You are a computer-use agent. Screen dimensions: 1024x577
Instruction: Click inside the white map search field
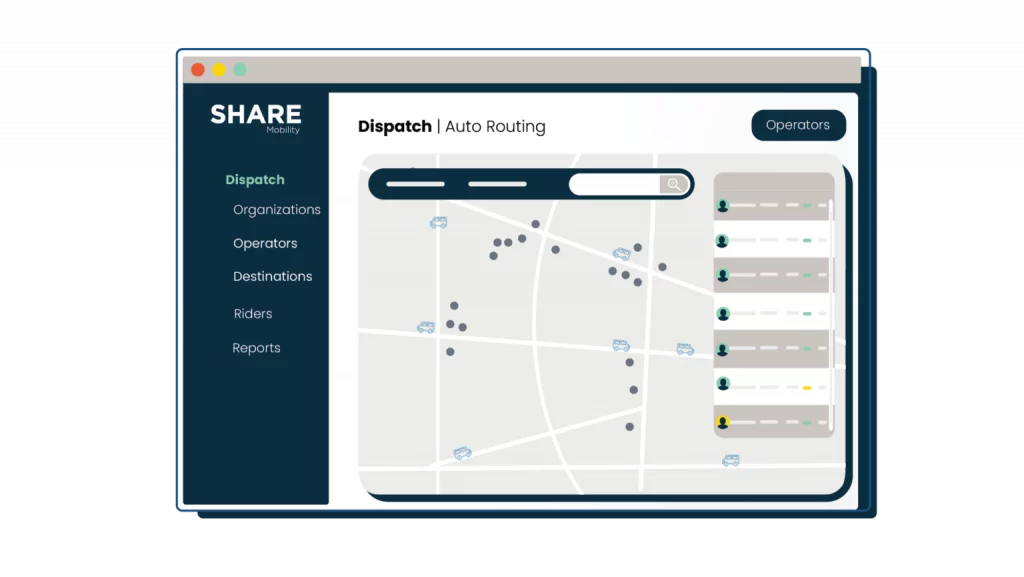point(614,184)
